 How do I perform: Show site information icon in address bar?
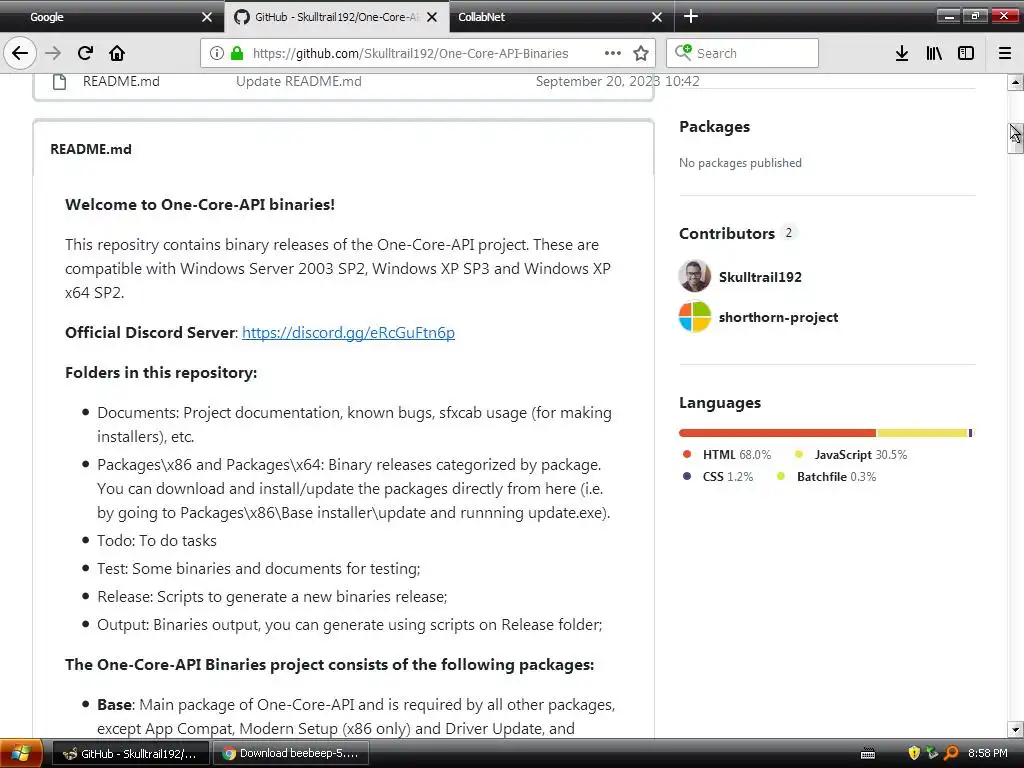(x=217, y=53)
